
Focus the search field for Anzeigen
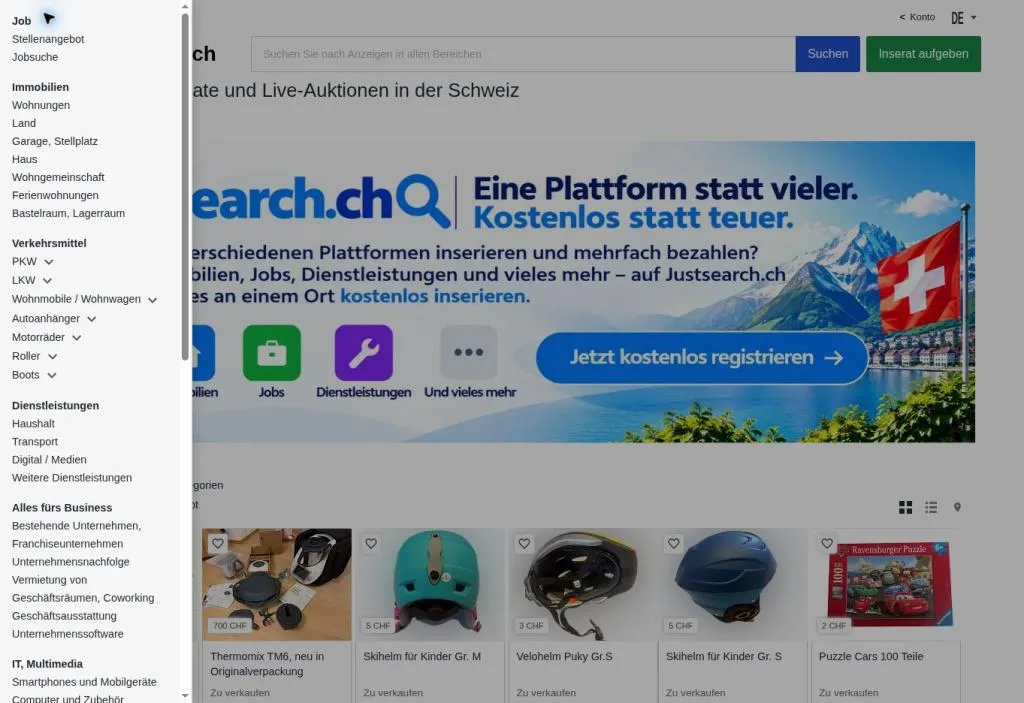coord(523,54)
